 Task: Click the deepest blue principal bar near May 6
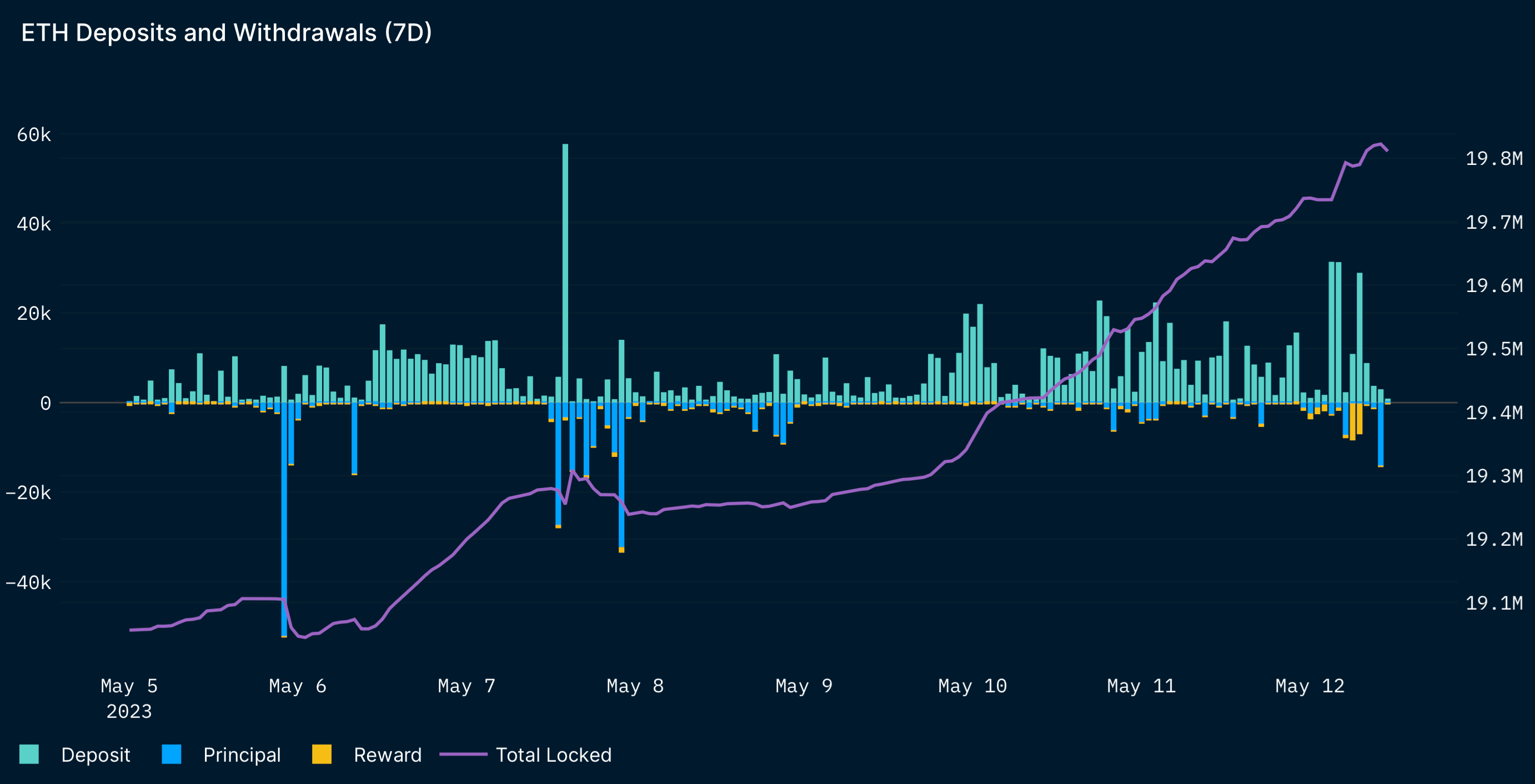(x=284, y=518)
